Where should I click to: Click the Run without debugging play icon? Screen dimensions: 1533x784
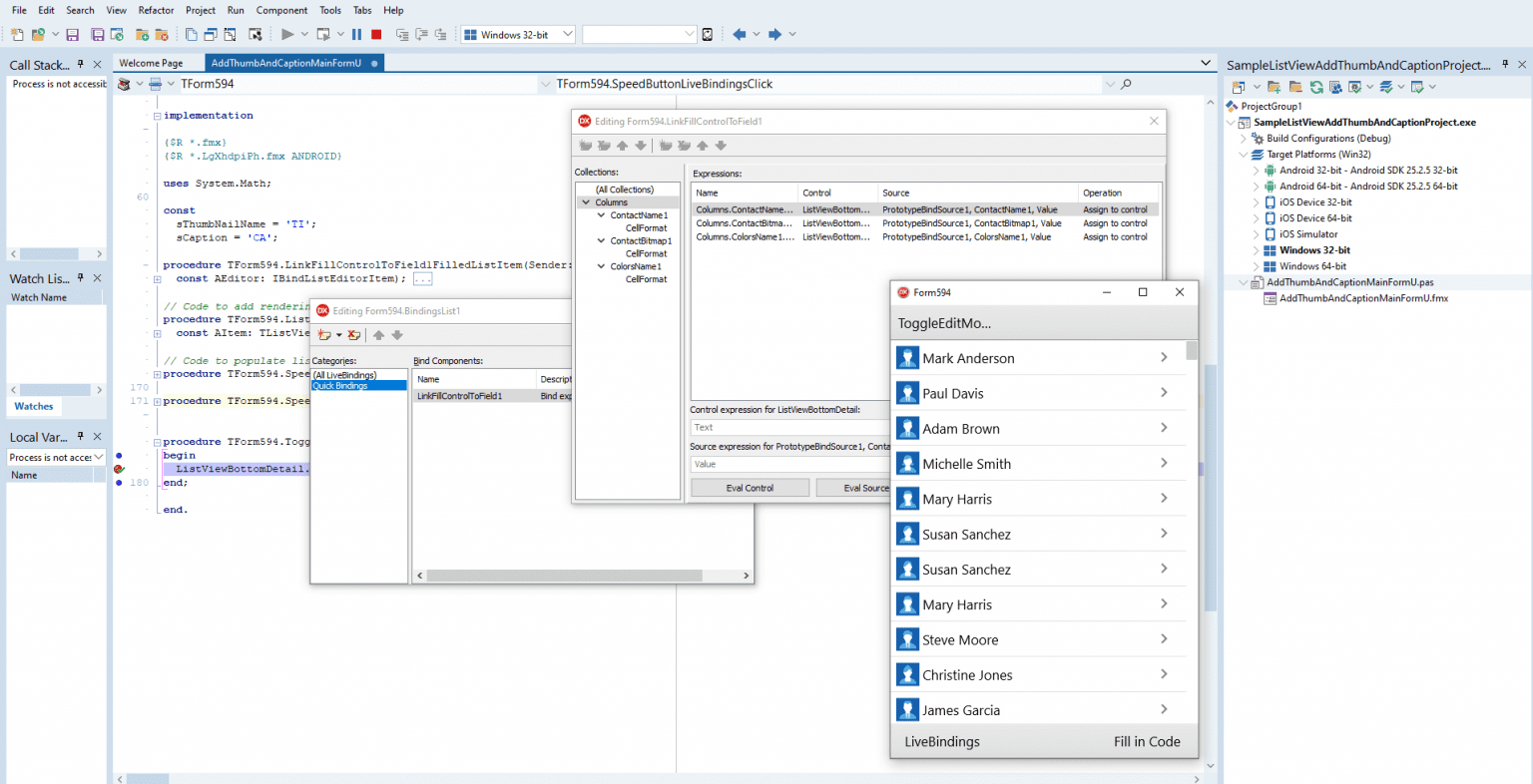click(x=287, y=34)
